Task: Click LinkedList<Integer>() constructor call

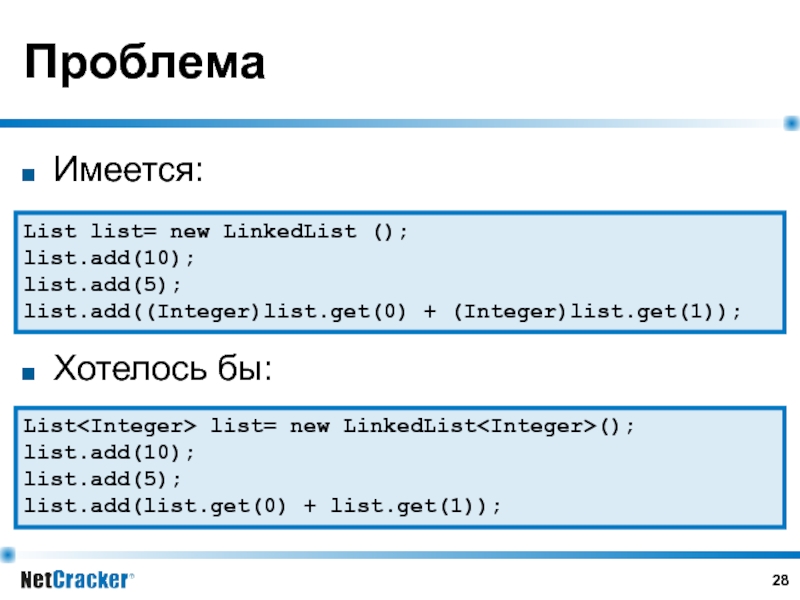Action: pos(481,426)
